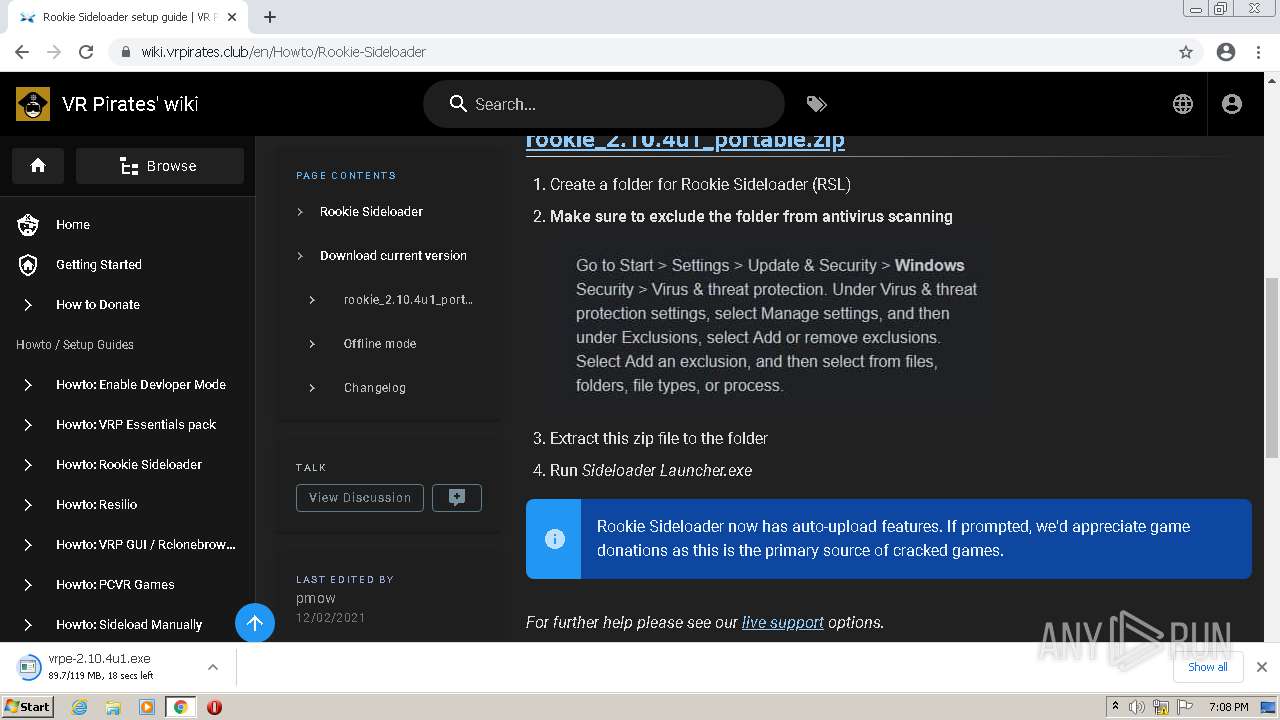Open the language globe icon
This screenshot has width=1280, height=720.
click(1183, 104)
